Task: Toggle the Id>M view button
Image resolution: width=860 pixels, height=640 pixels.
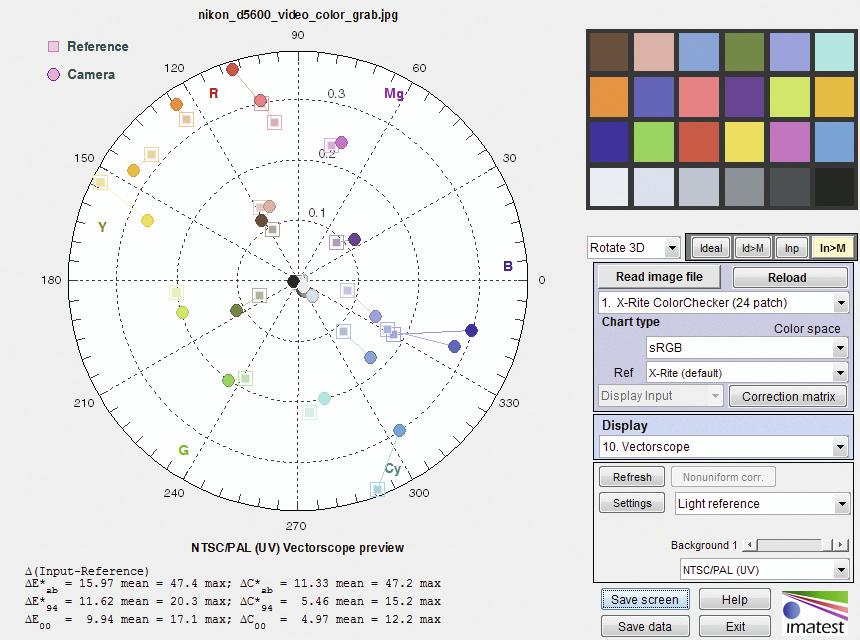Action: pos(751,248)
